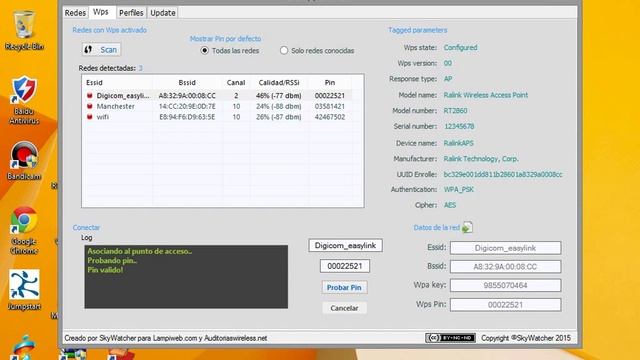This screenshot has width=640, height=360.
Task: Click the red icon beside wifi row
Action: pos(90,117)
